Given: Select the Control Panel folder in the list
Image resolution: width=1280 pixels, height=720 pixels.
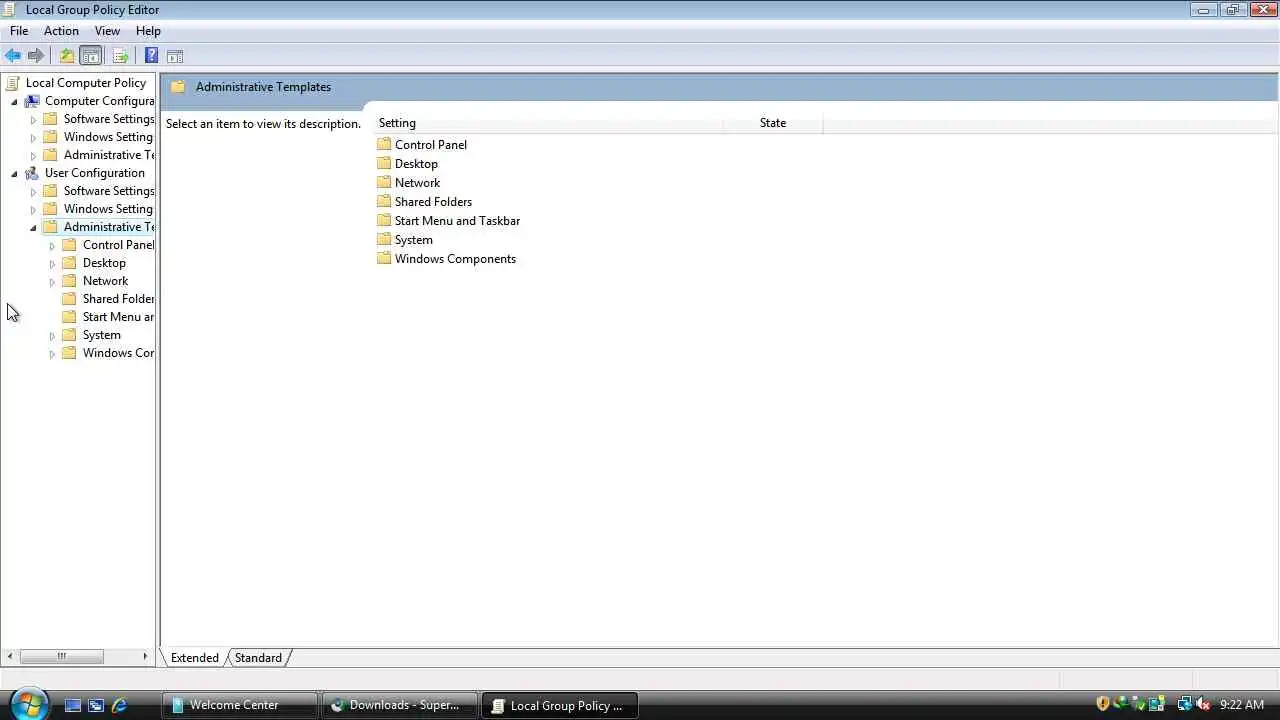Looking at the screenshot, I should click(422, 145).
